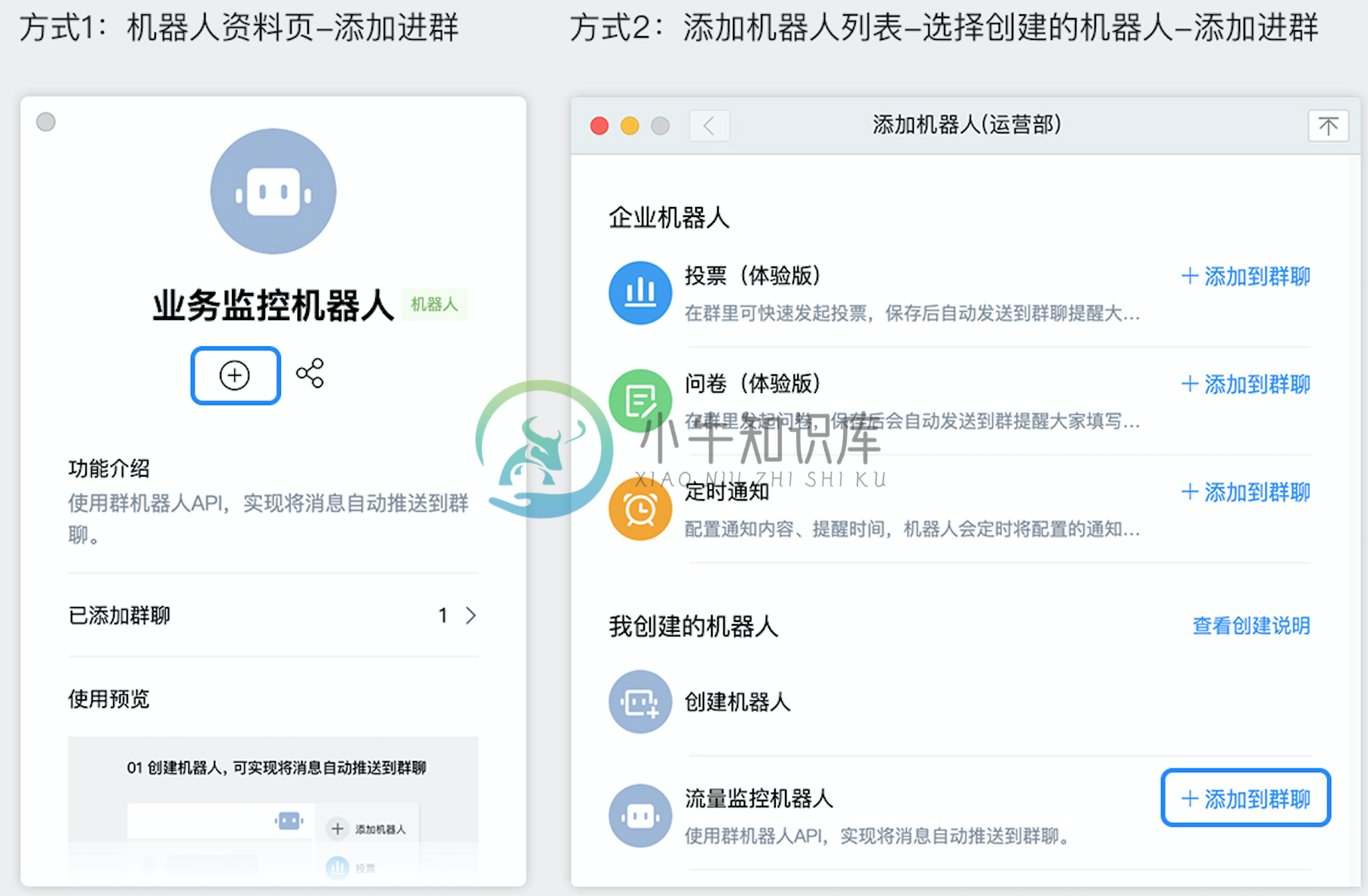Add 投票(体验版) to group chat
1368x896 pixels.
pos(1246,276)
